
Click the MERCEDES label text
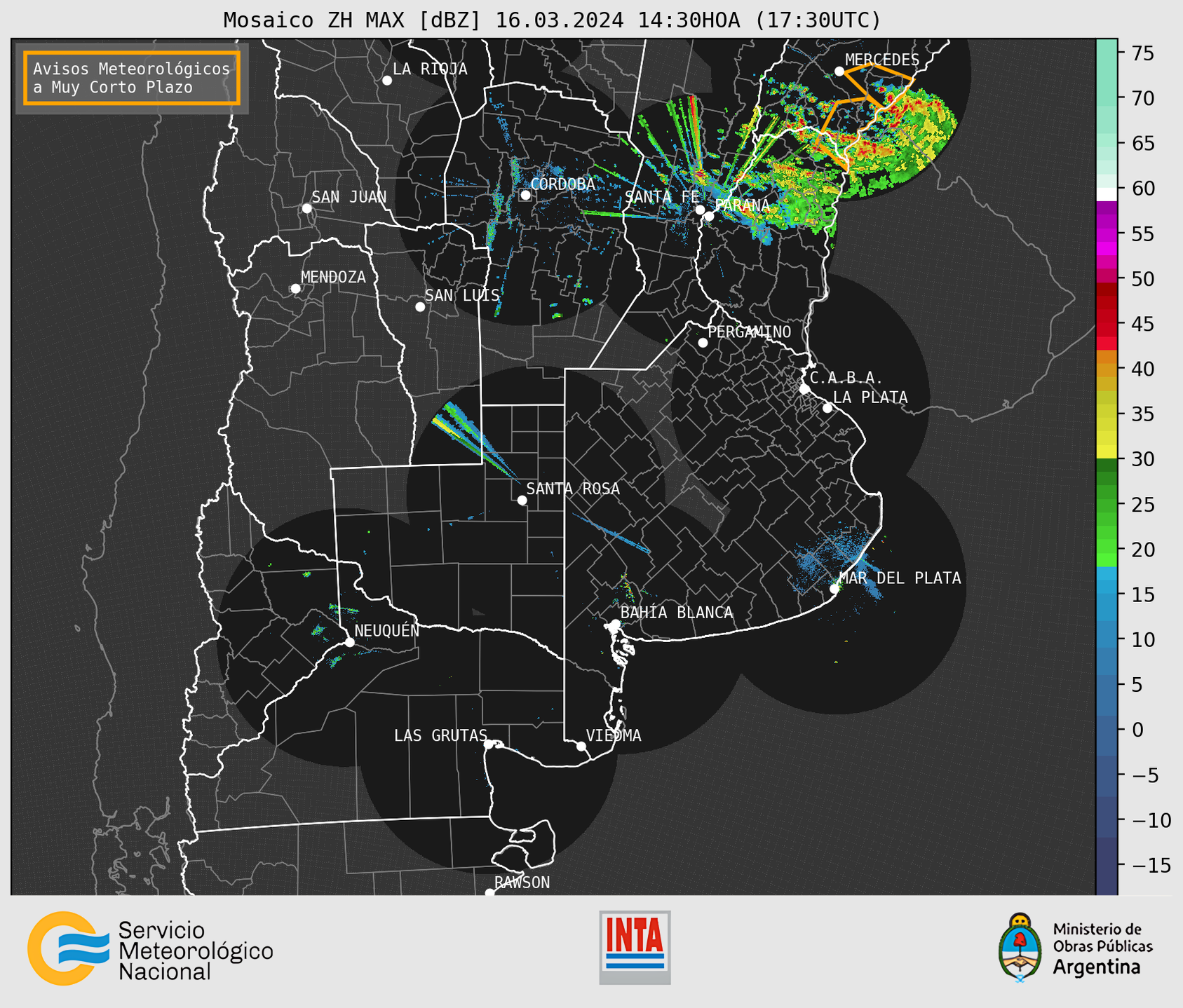882,60
